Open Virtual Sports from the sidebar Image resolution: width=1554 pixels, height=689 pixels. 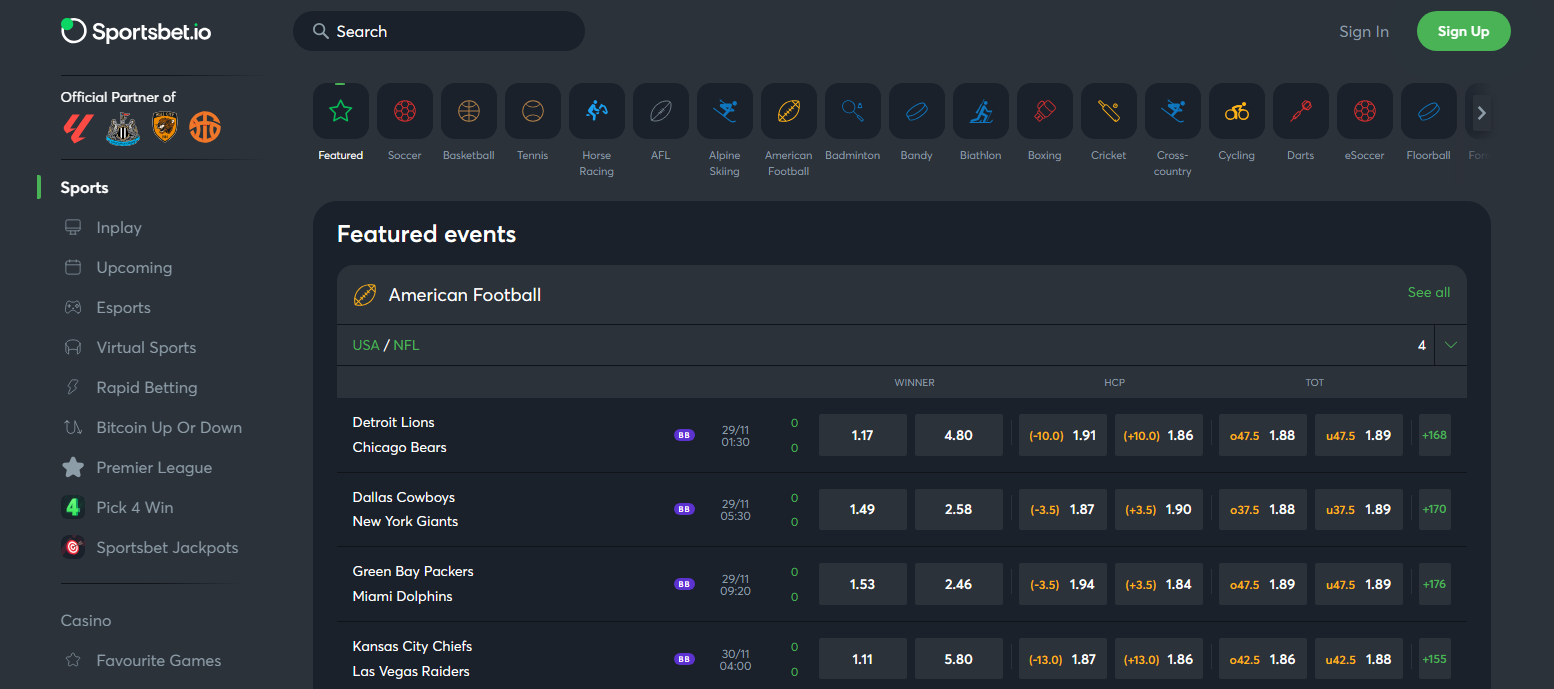click(x=146, y=348)
